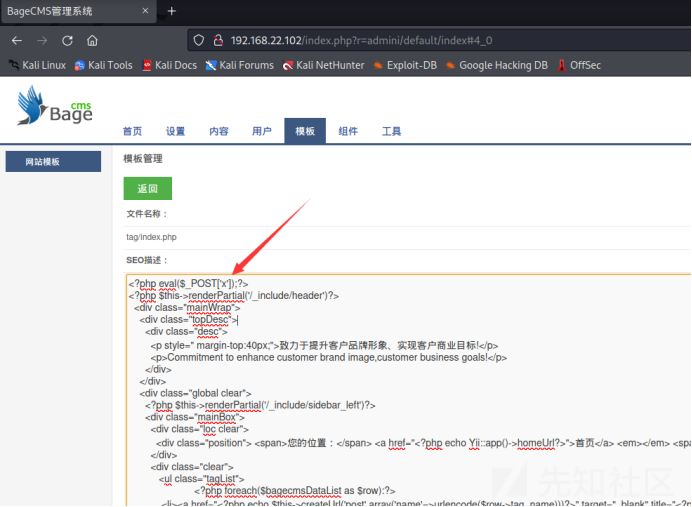Viewport: 692px width, 507px height.
Task: Switch to the 设置 menu tab
Action: 175,132
